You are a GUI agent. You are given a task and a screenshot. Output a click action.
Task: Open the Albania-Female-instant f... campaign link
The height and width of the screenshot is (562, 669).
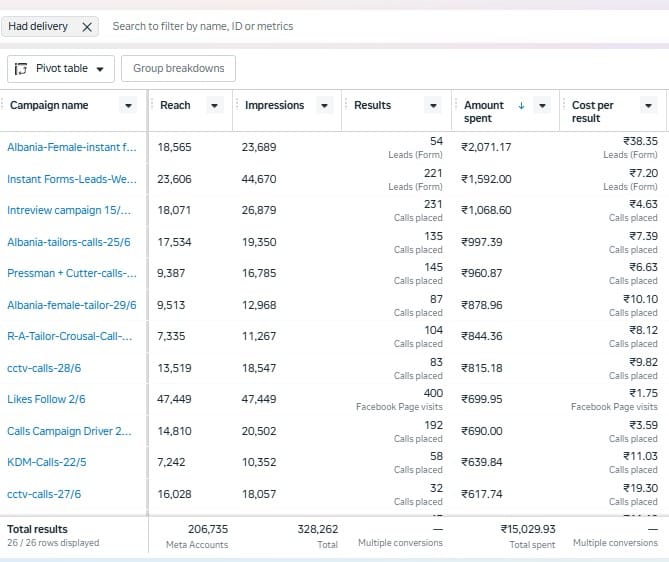(x=72, y=147)
